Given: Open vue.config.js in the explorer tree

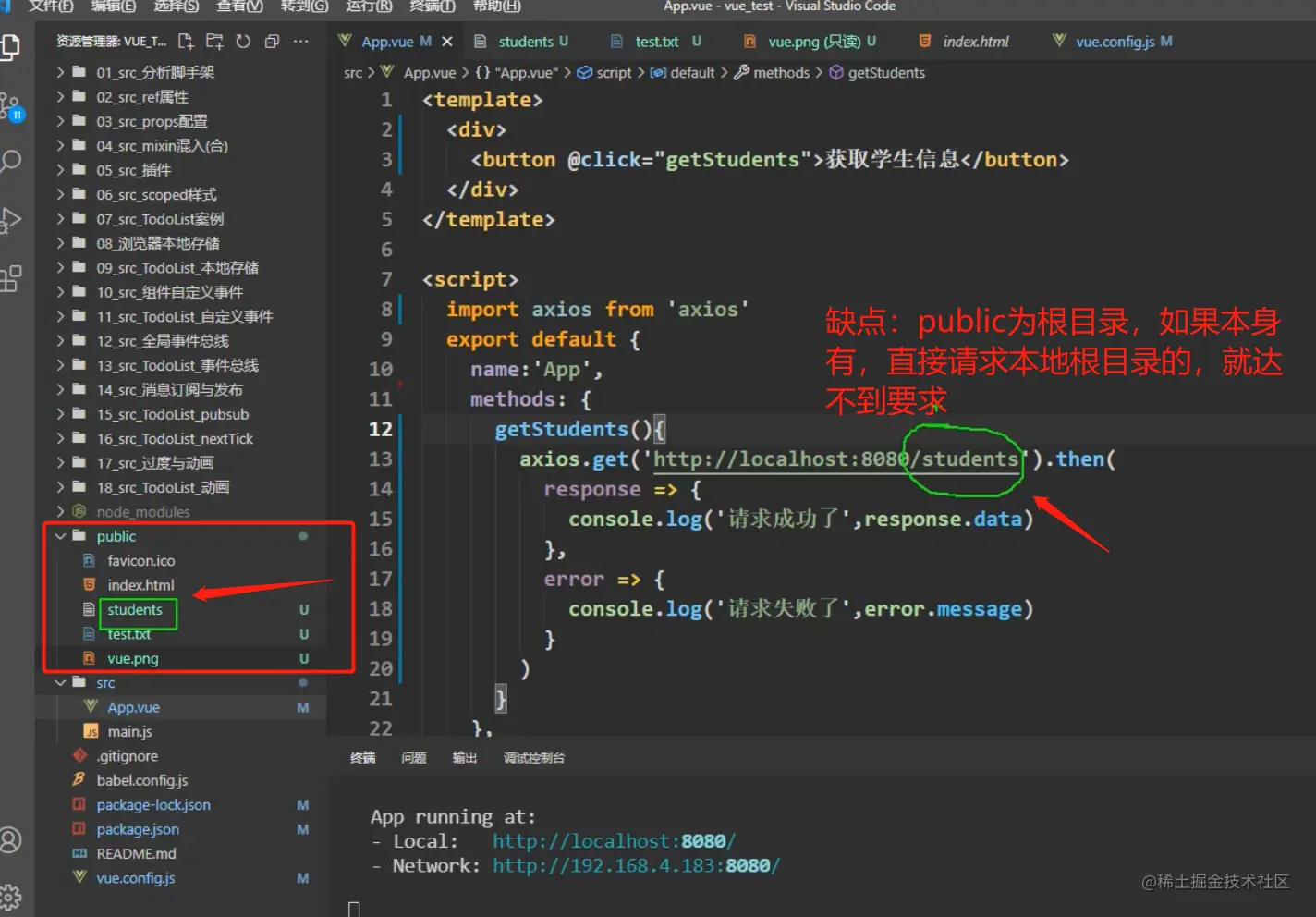Looking at the screenshot, I should pos(180,878).
